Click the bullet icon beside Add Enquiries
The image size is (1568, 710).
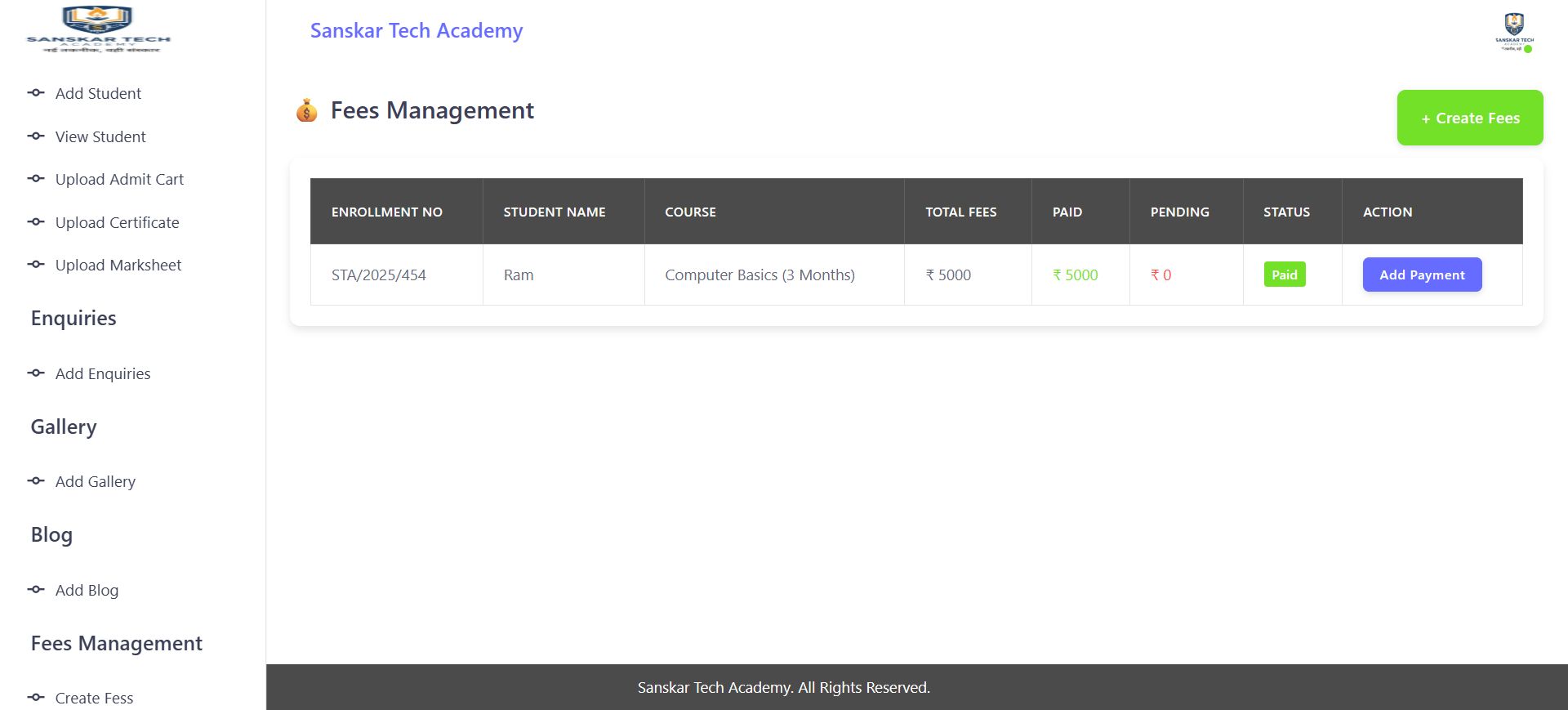tap(36, 373)
